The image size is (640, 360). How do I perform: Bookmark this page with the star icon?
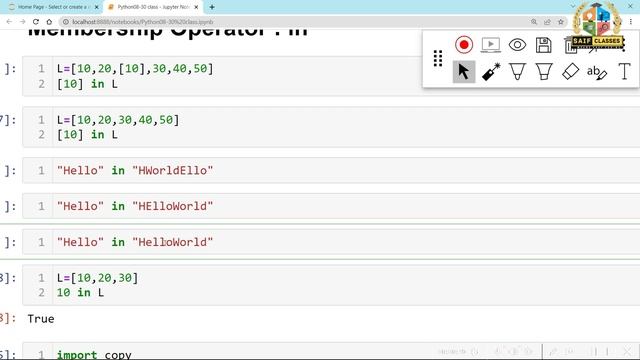(561, 22)
